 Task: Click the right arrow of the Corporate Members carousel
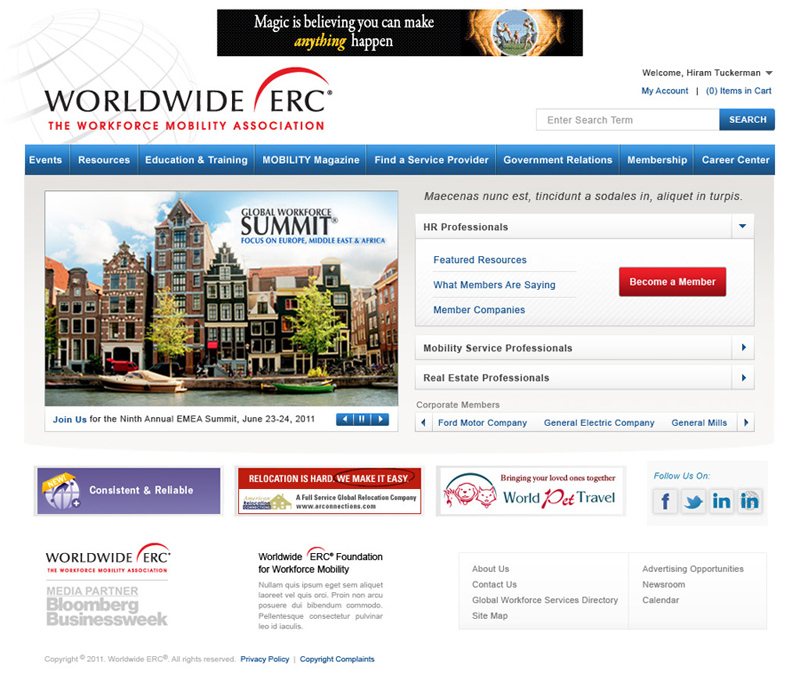[746, 422]
